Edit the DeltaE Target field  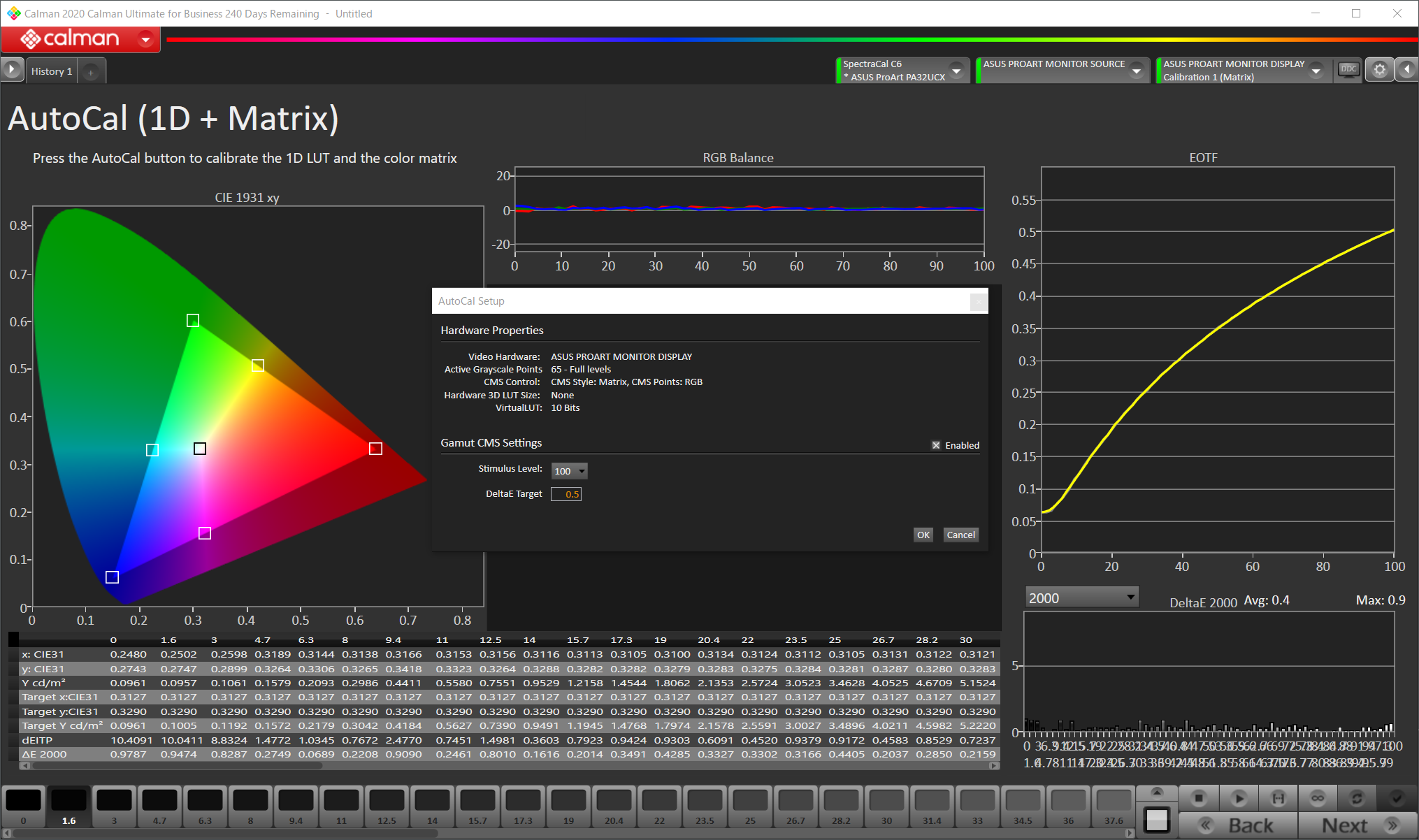point(566,494)
